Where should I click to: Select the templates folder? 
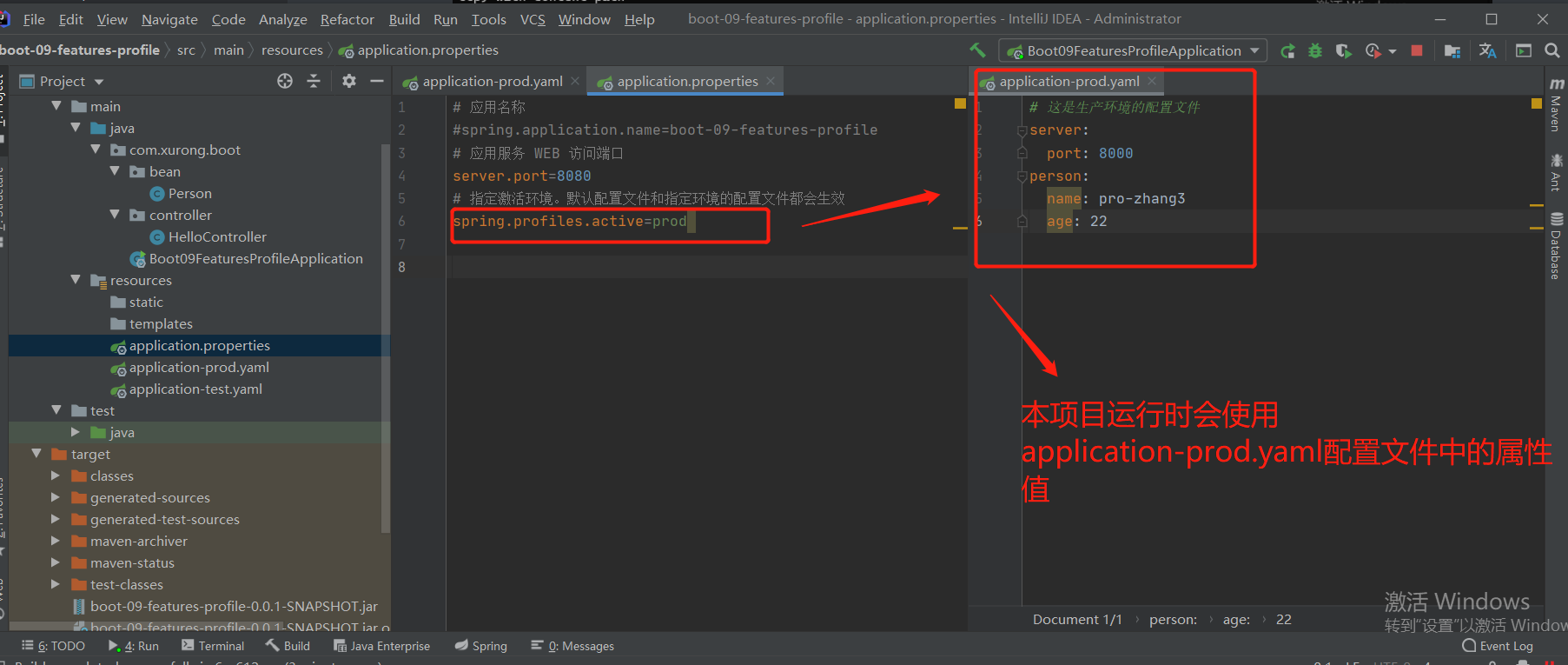(151, 323)
